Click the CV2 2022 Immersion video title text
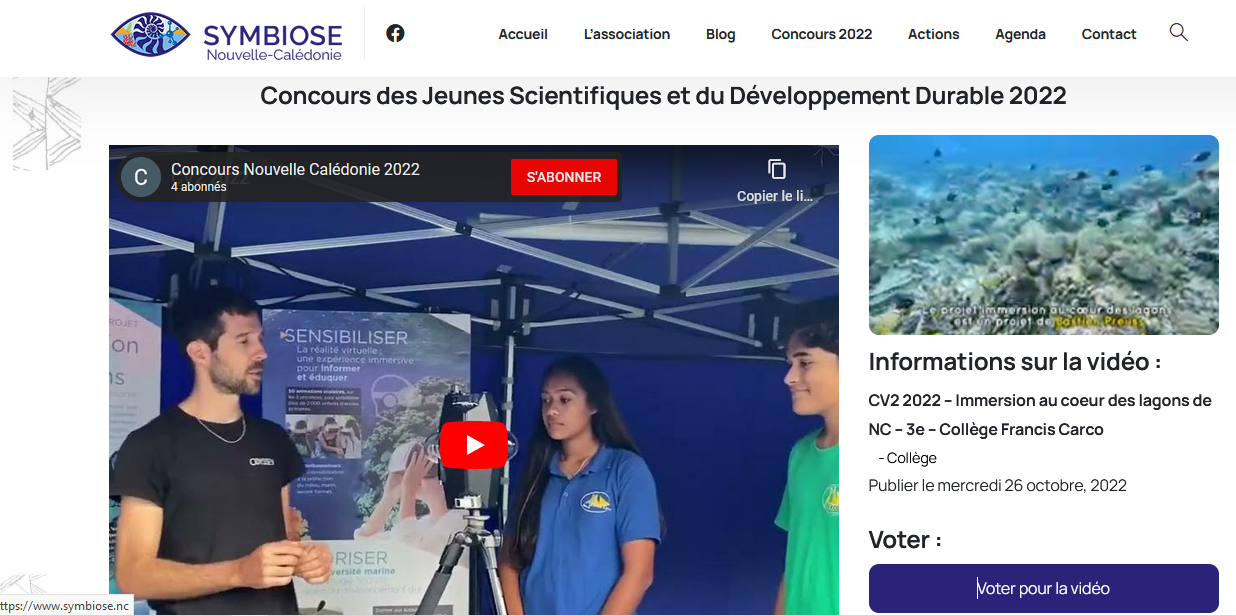 [x=1040, y=415]
